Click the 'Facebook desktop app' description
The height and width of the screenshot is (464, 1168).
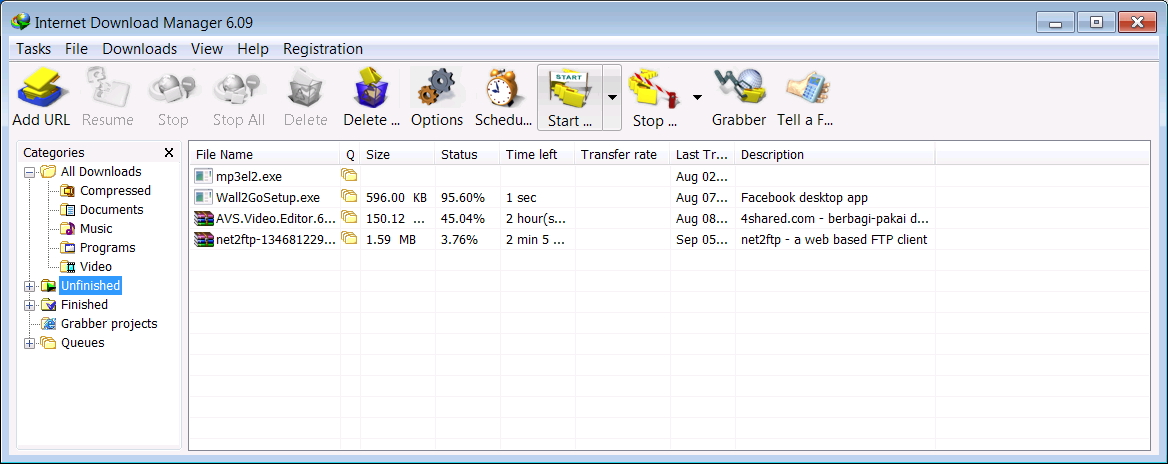click(804, 198)
